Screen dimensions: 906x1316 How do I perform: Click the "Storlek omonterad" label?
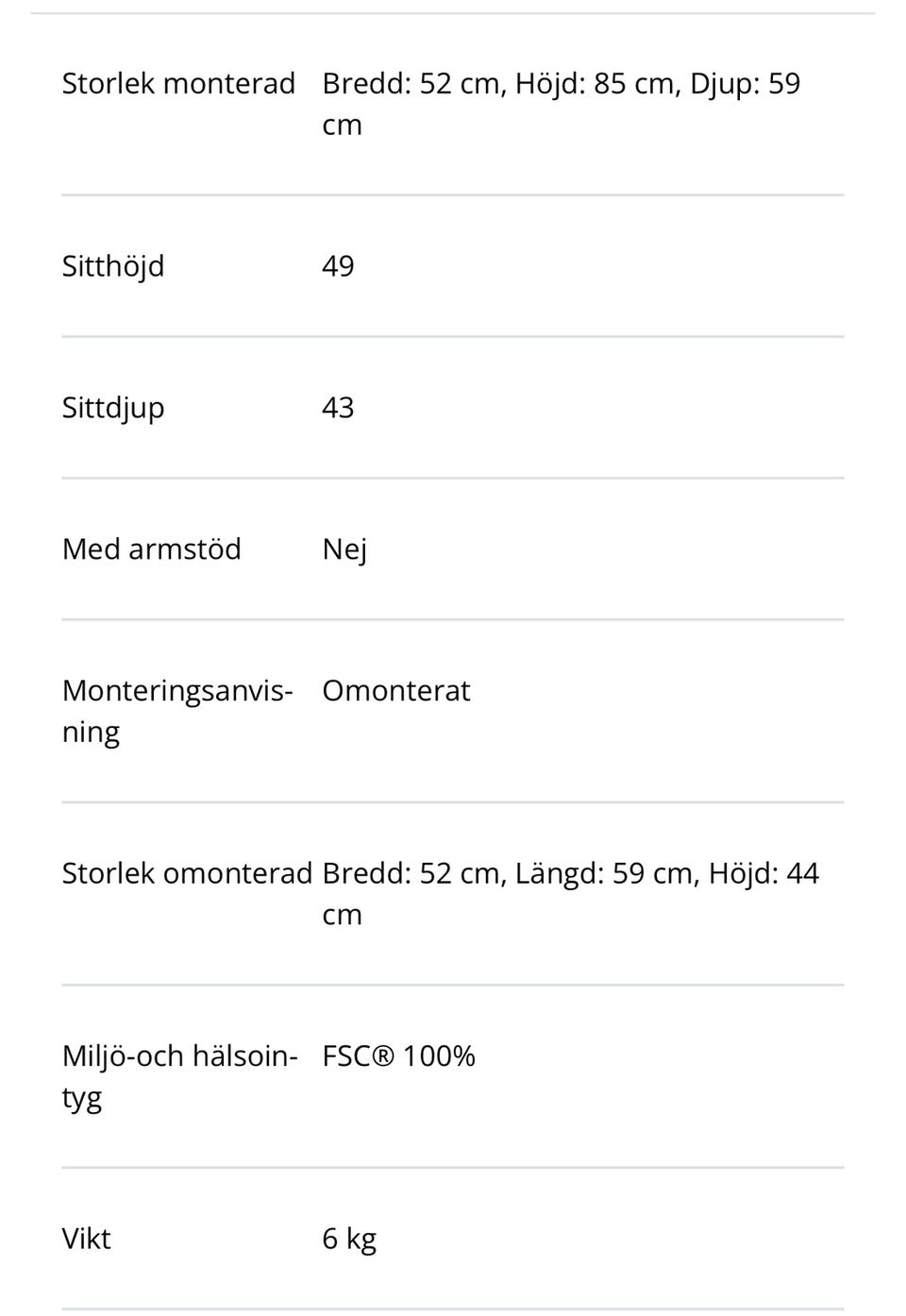(187, 872)
